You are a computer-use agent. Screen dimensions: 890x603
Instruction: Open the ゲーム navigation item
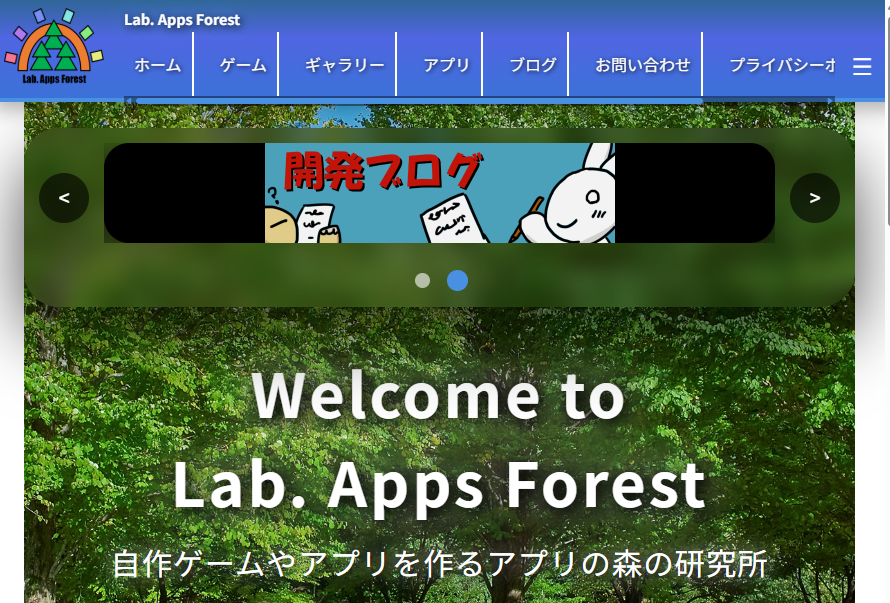[243, 65]
